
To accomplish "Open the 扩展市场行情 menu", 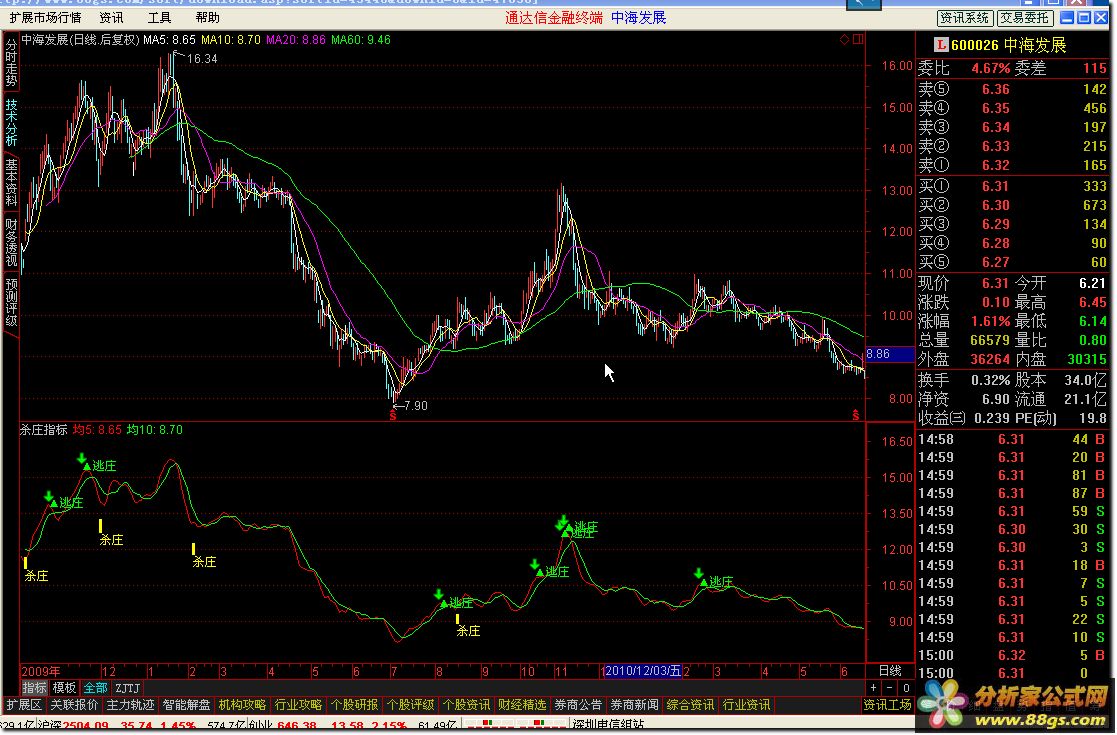I will tap(46, 17).
